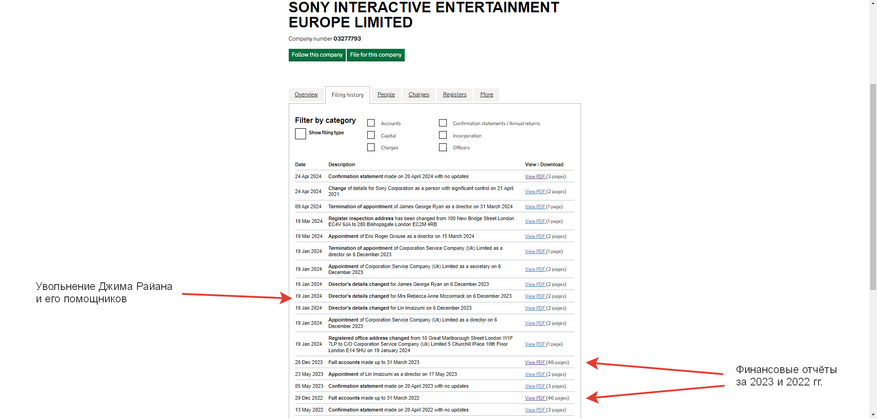Click the Sony Interactive Entertainment Europe Limited title
Viewport: 877px width, 419px height.
click(x=423, y=15)
